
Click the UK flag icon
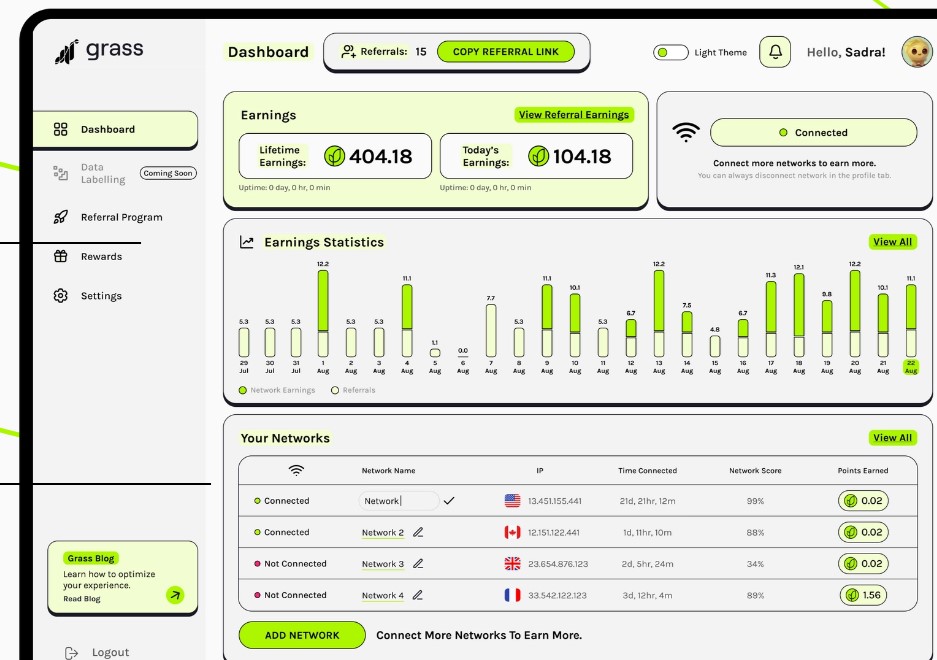coord(512,563)
